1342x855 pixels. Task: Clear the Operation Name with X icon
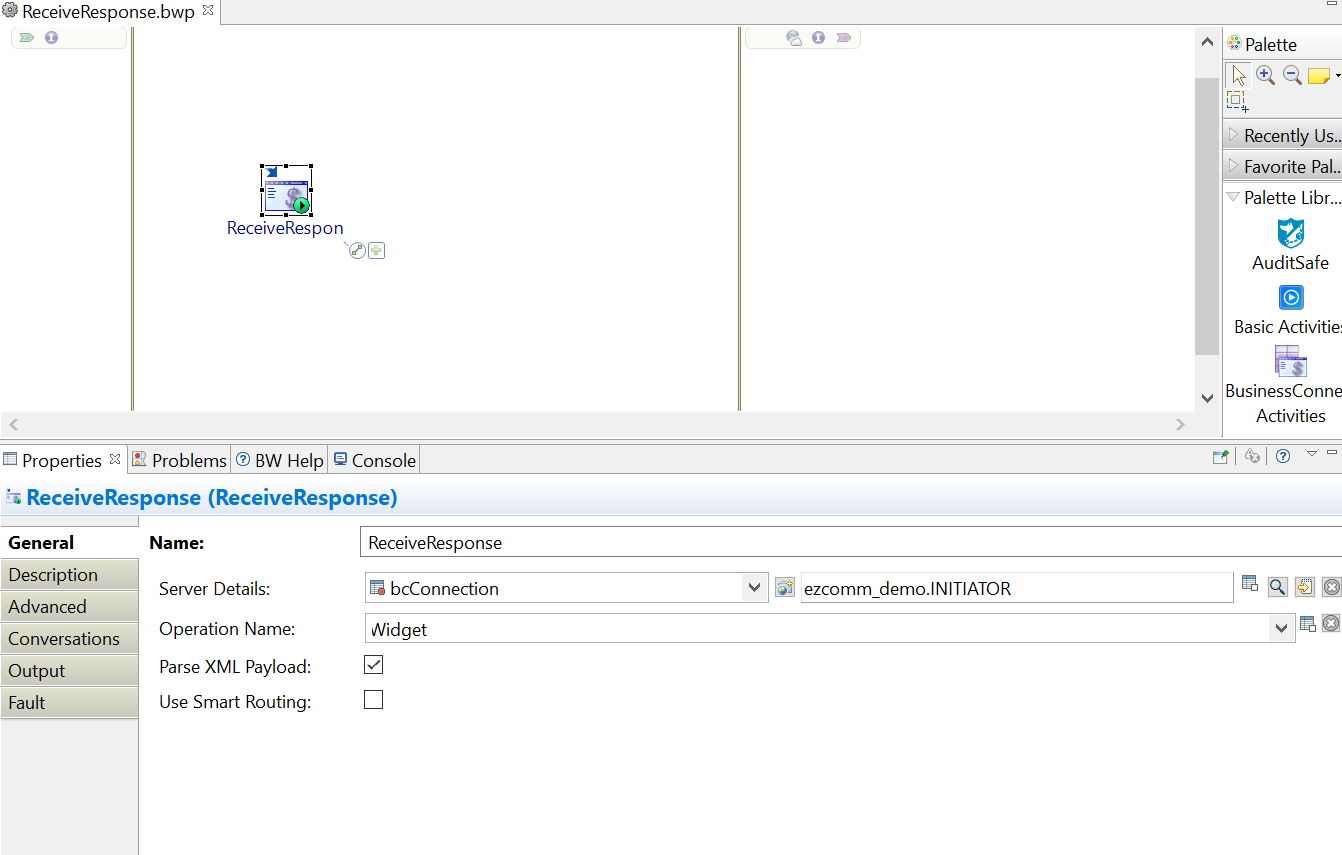click(1331, 623)
